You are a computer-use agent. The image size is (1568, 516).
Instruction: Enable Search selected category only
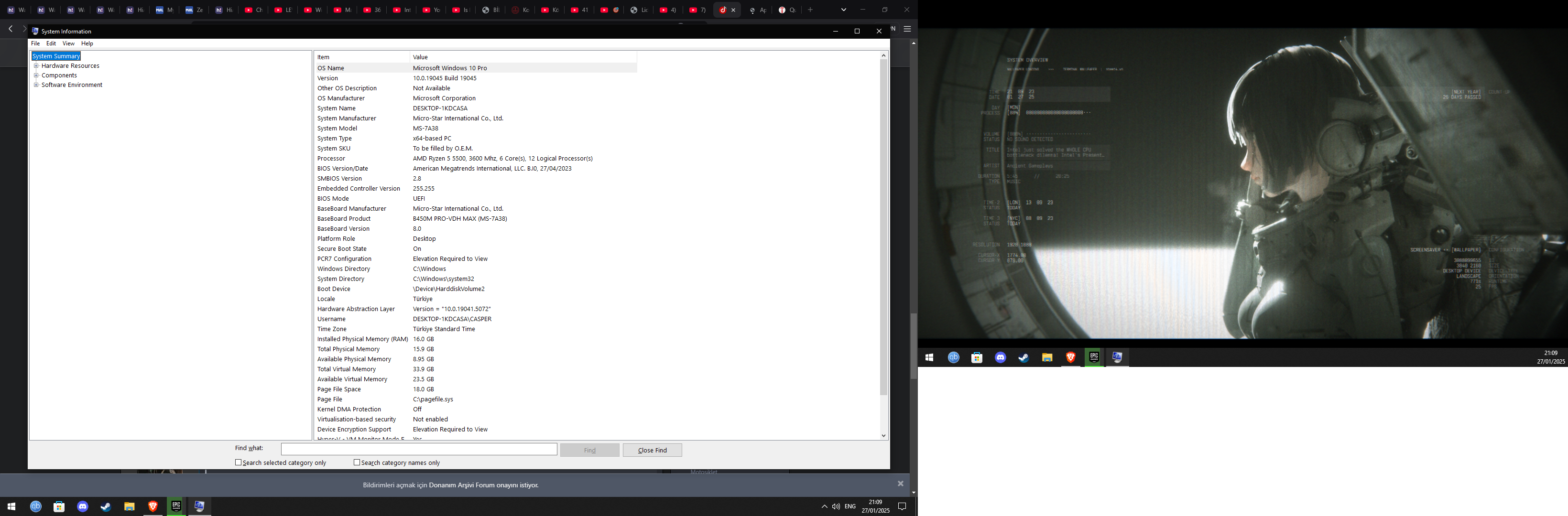(239, 462)
